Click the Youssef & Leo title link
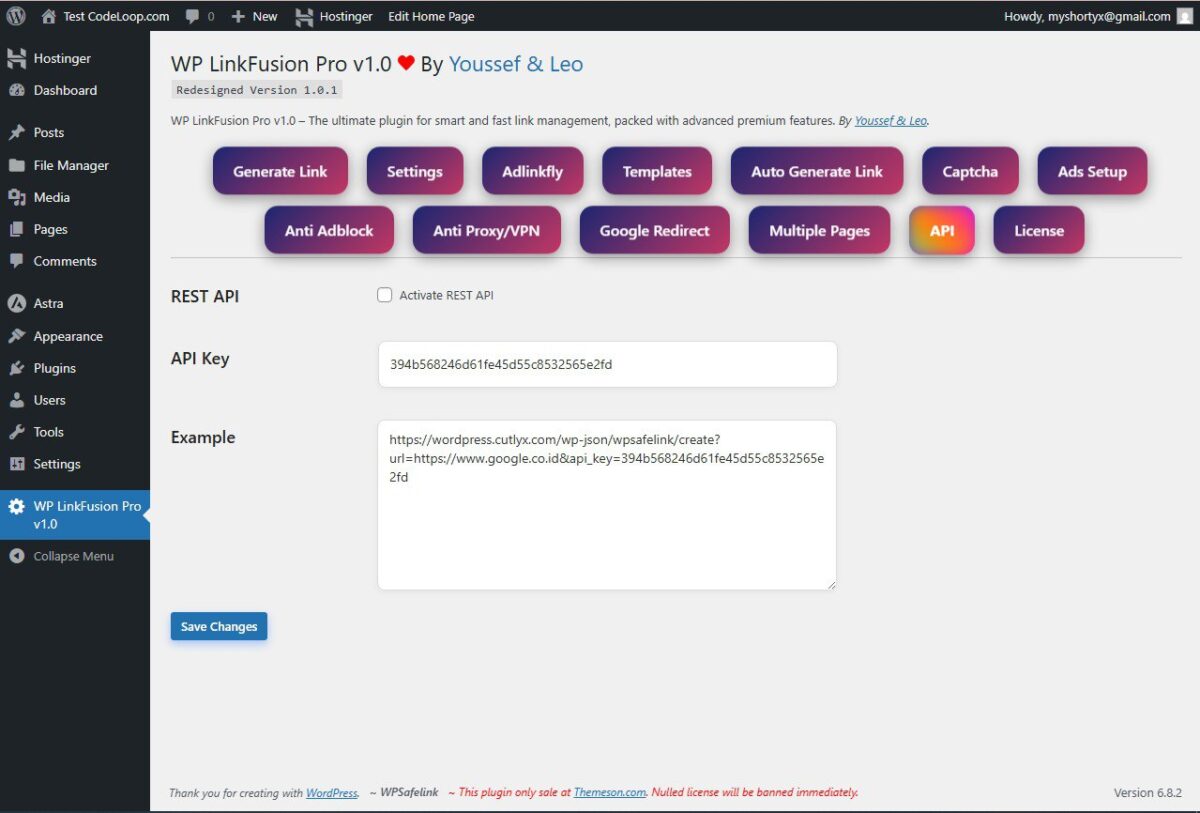The width and height of the screenshot is (1200, 813). (516, 64)
